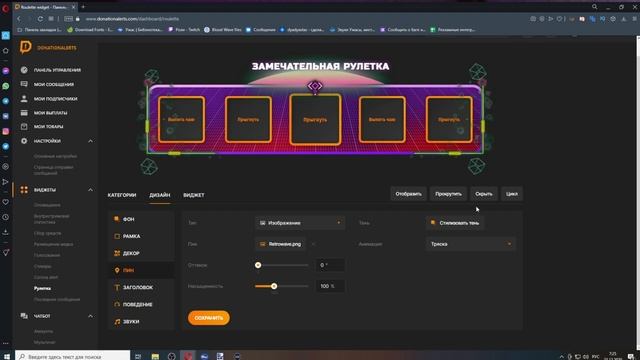640x360 pixels.
Task: Switch to the Категории tab
Action: click(x=122, y=195)
